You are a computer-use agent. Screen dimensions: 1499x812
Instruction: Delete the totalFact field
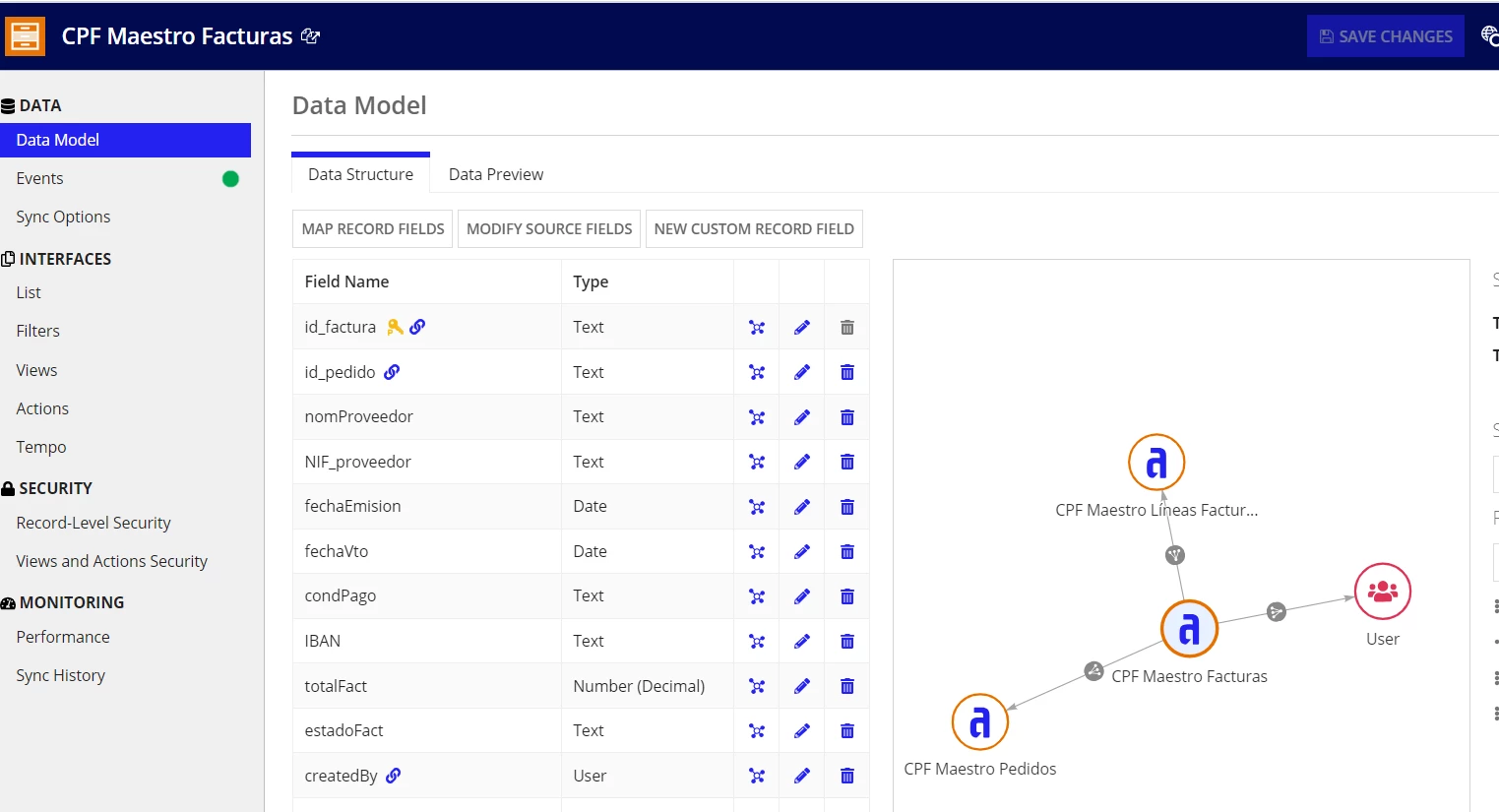[847, 686]
